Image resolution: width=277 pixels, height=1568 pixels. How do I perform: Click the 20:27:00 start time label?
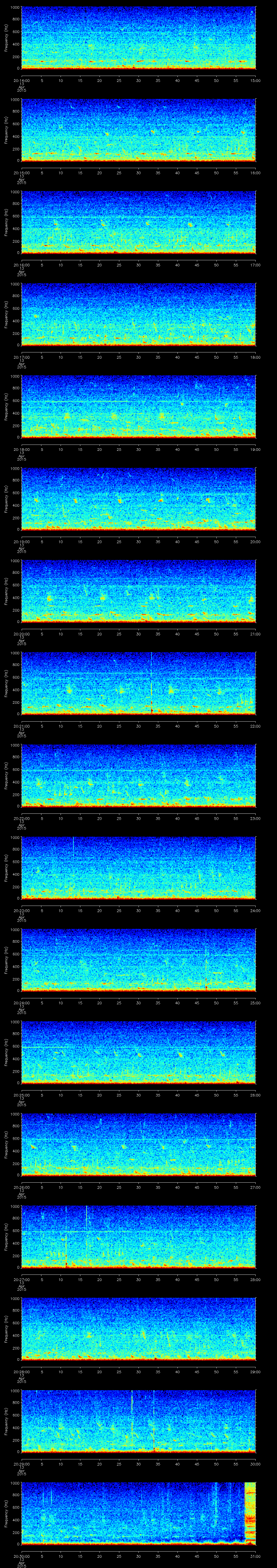21,1279
